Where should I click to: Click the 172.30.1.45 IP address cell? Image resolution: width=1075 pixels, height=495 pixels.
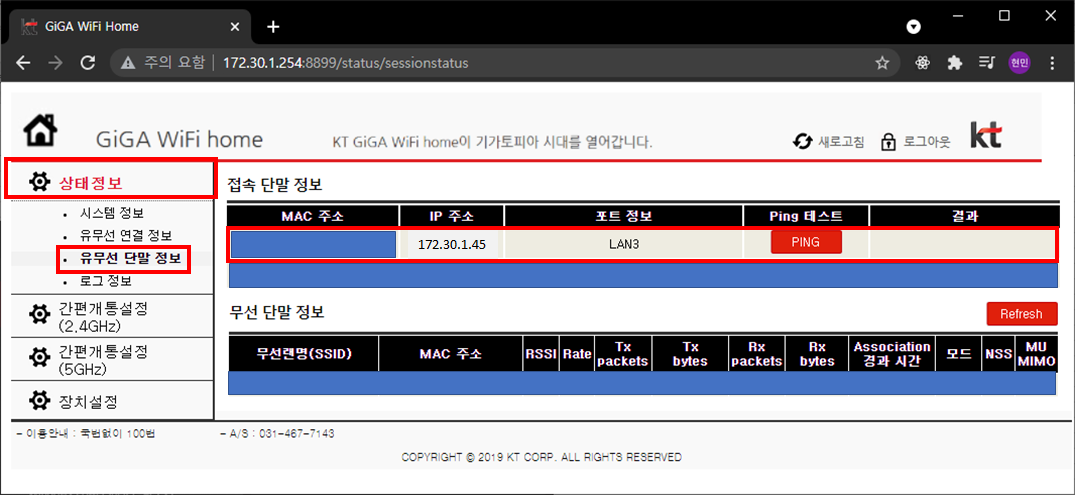[452, 244]
